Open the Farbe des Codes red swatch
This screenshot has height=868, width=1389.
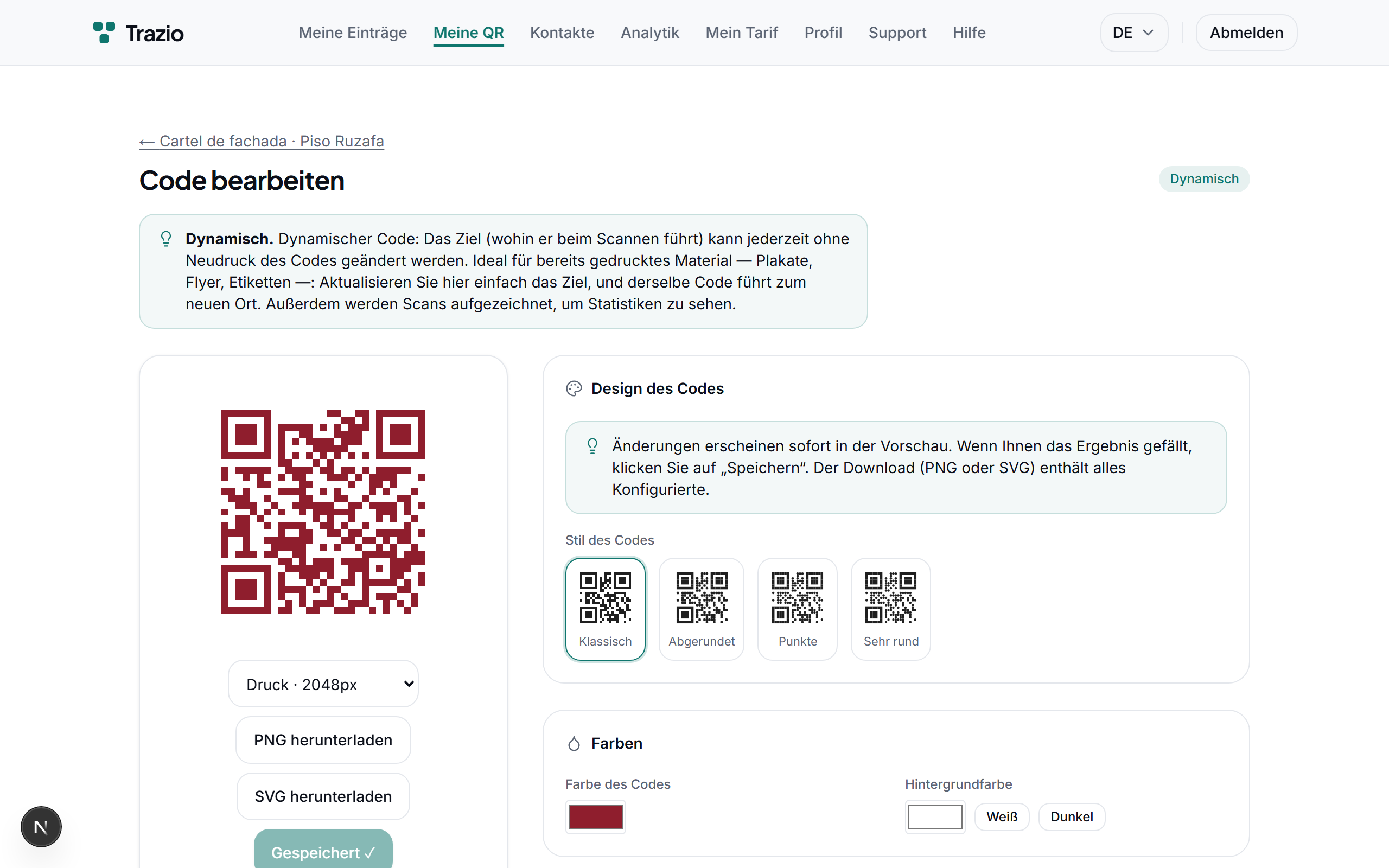595,817
